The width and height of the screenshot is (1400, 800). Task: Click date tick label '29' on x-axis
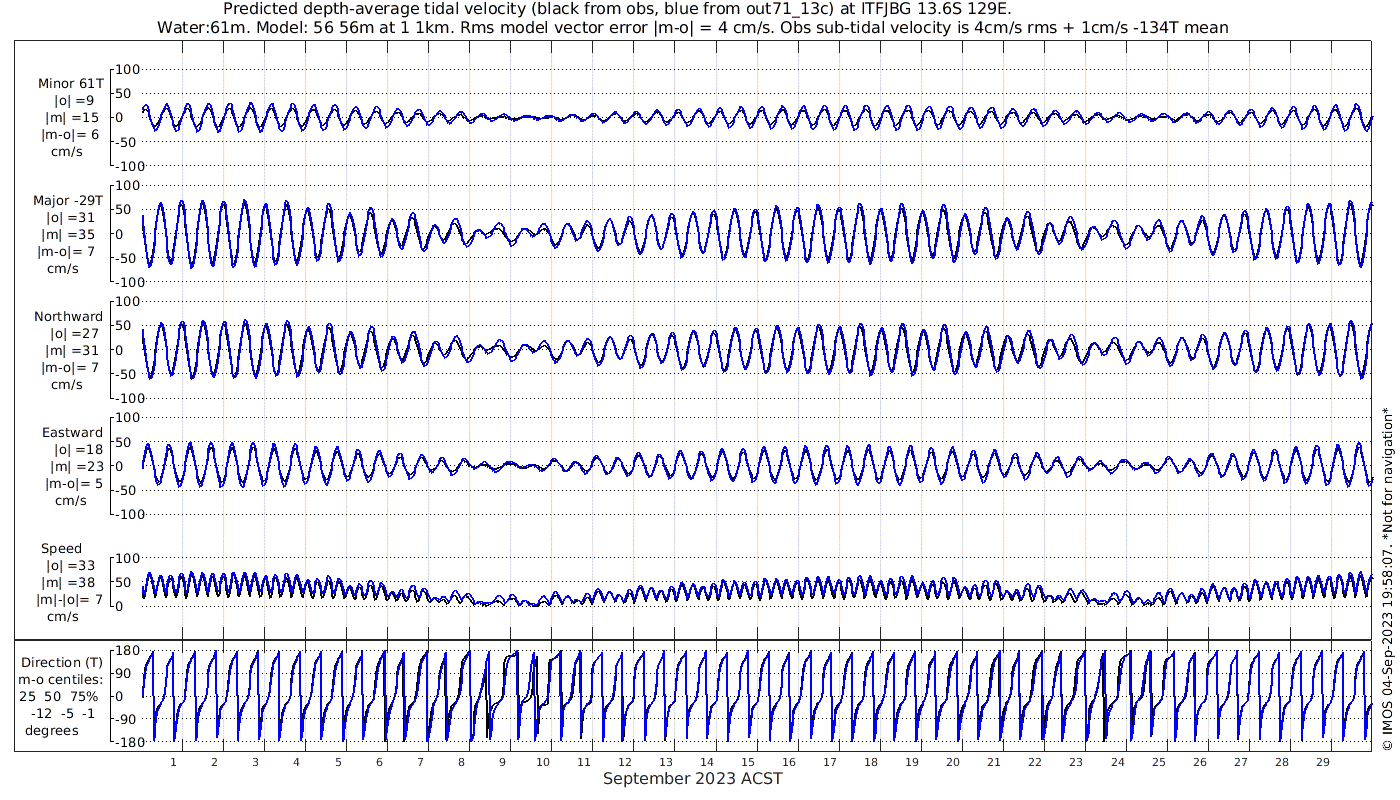pyautogui.click(x=1322, y=762)
